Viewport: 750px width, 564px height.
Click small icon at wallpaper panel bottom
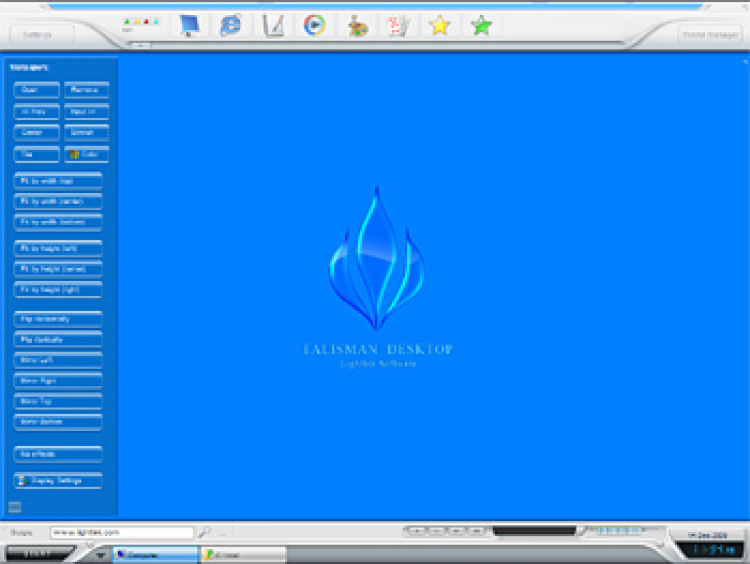[x=15, y=507]
